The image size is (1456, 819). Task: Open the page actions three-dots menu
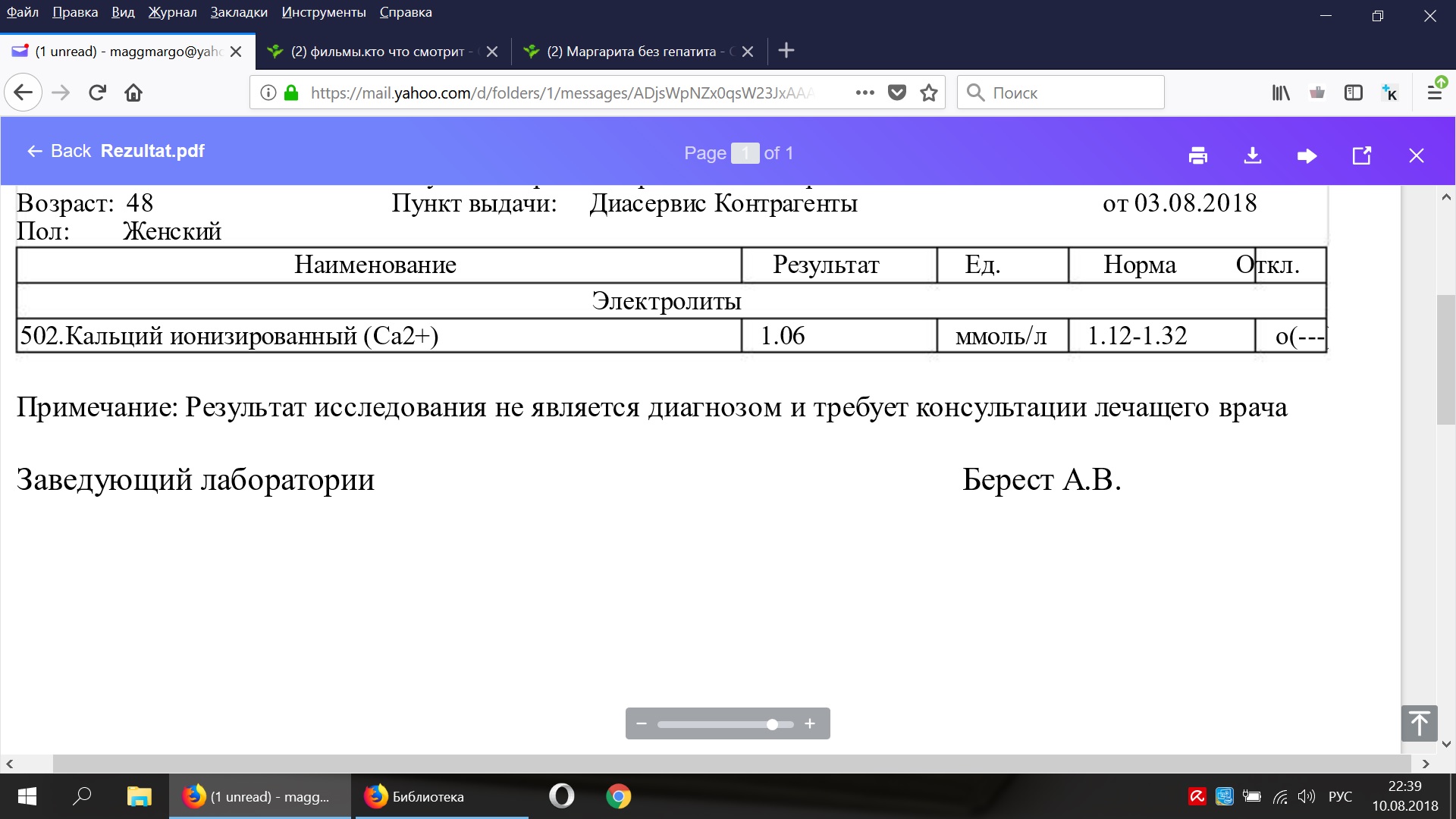[x=864, y=93]
